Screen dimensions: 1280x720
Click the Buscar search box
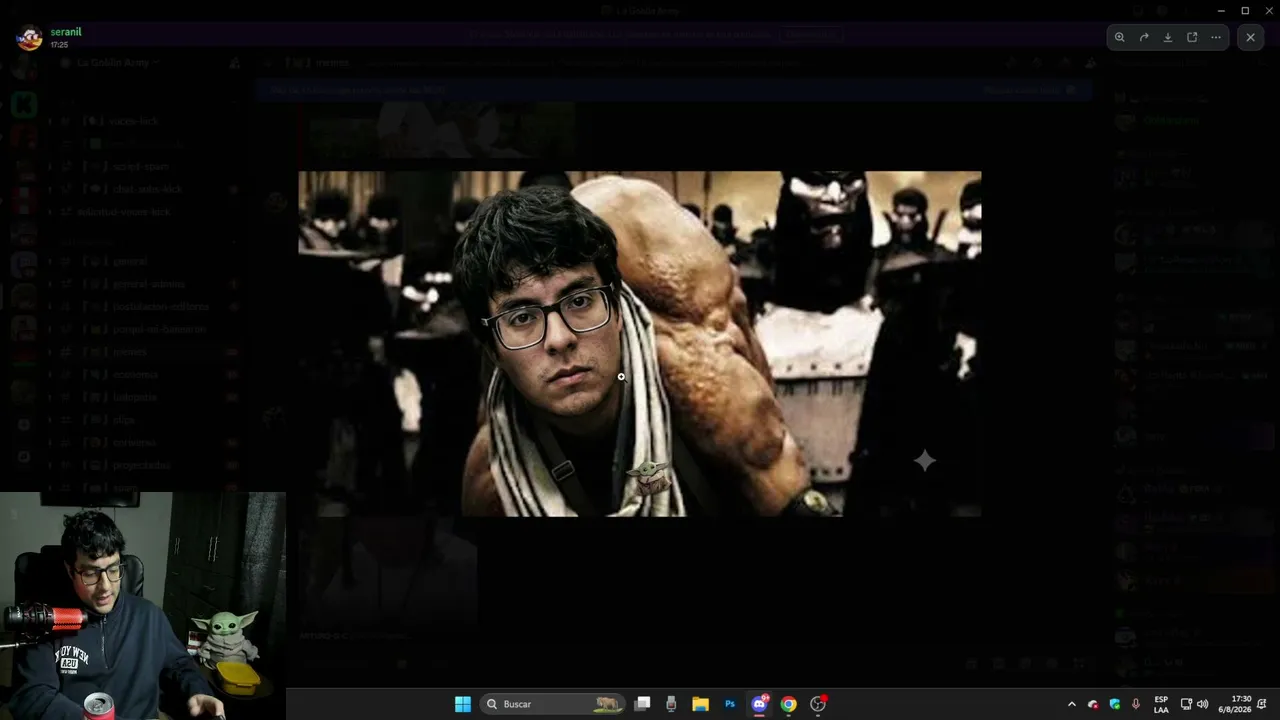click(x=553, y=704)
